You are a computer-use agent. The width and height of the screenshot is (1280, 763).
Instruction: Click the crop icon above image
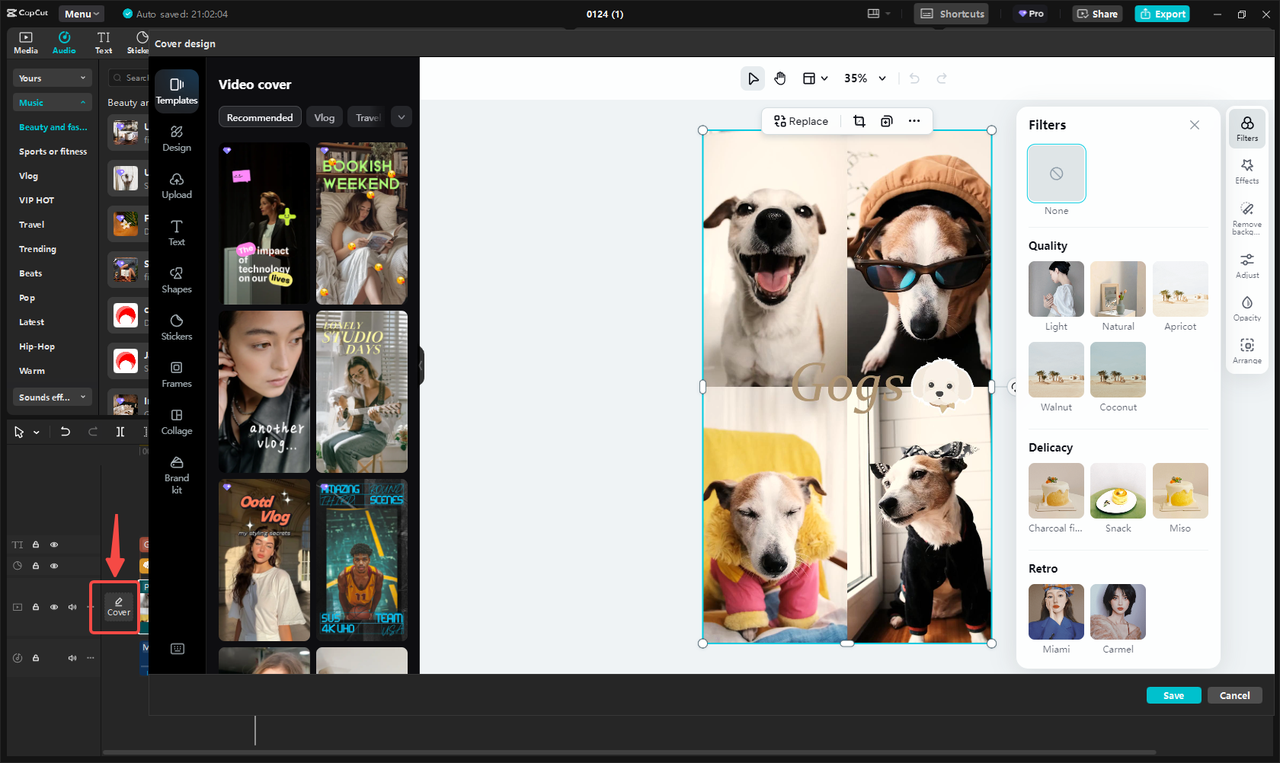point(859,121)
